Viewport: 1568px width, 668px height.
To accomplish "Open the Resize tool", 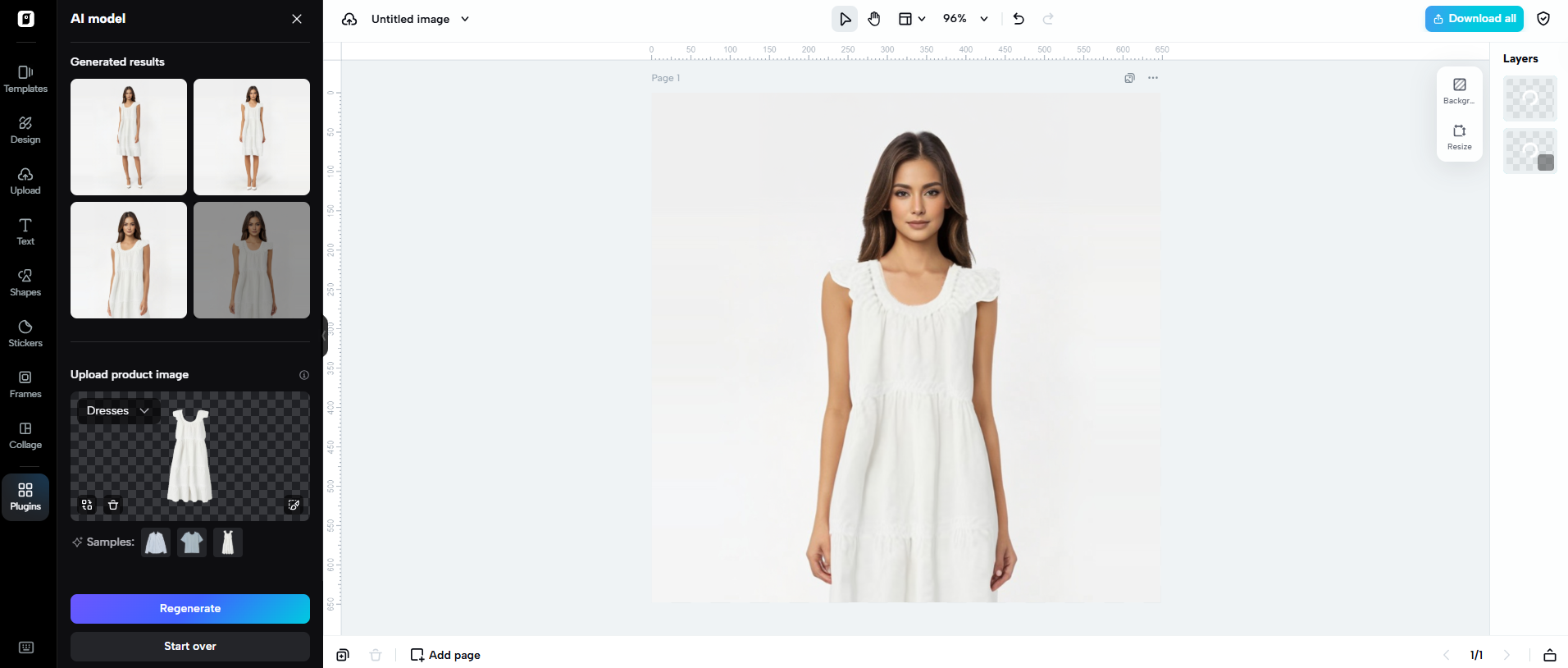I will pos(1459,136).
